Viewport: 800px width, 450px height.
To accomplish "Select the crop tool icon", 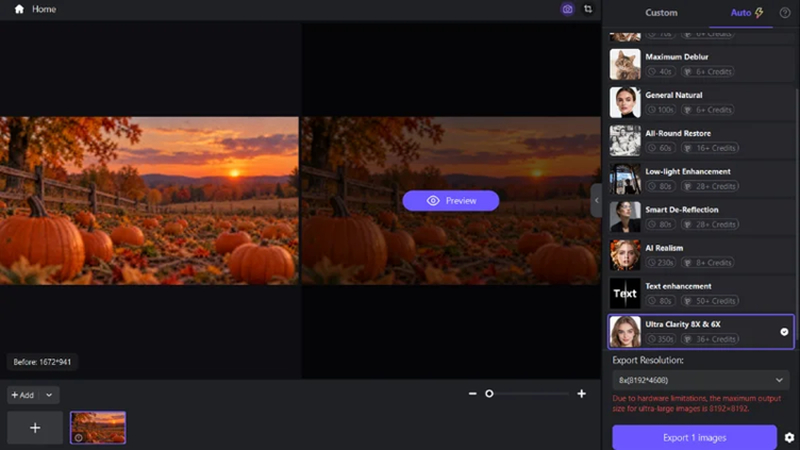I will 588,9.
